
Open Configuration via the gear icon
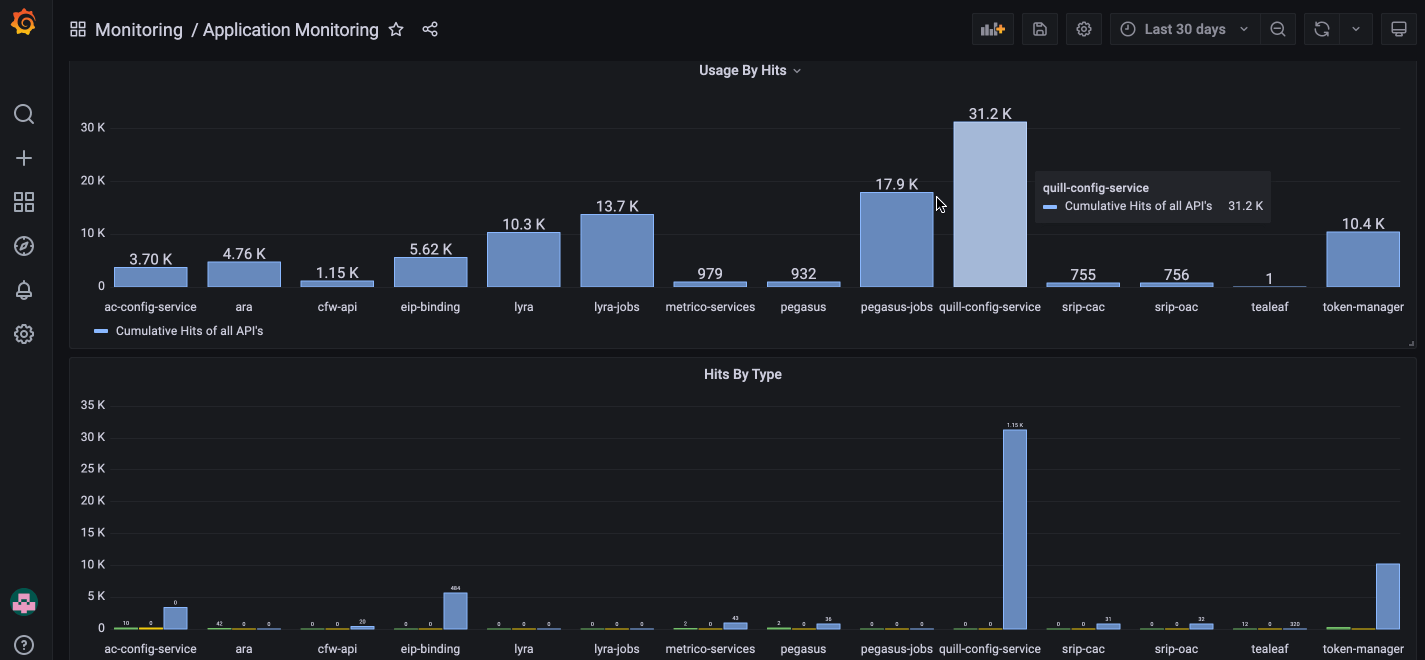(x=23, y=333)
